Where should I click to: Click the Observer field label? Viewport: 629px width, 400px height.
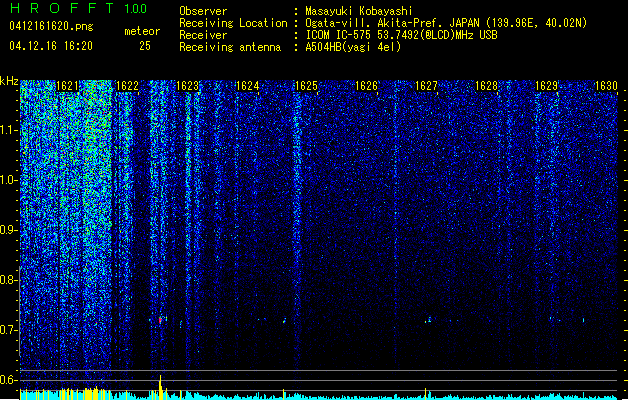(x=203, y=11)
